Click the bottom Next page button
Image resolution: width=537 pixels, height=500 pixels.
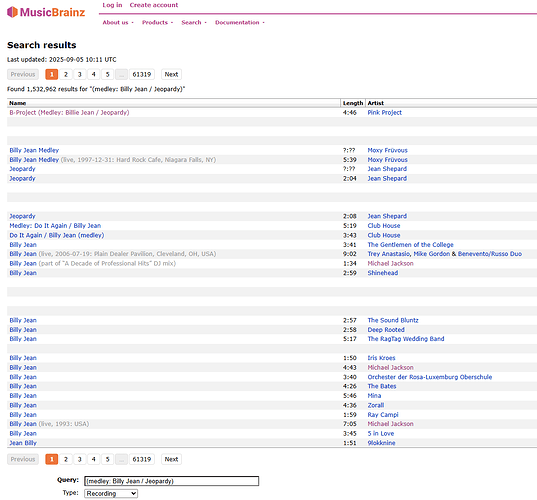(171, 459)
